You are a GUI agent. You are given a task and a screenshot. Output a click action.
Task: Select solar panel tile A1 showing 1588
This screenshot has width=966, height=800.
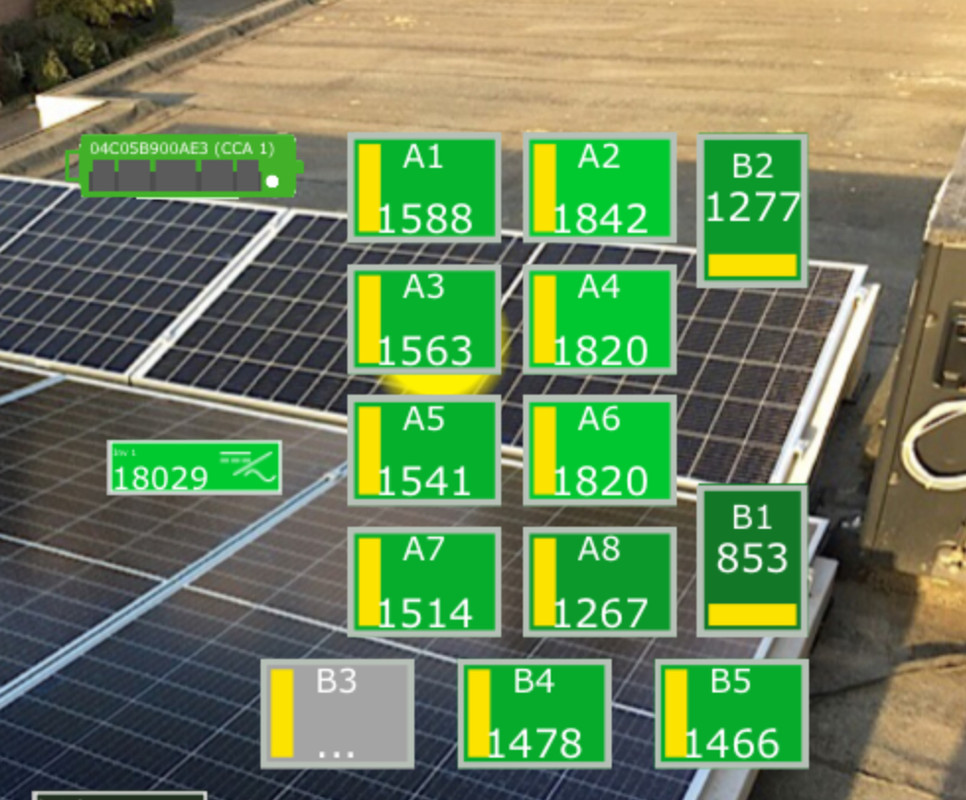pyautogui.click(x=424, y=187)
